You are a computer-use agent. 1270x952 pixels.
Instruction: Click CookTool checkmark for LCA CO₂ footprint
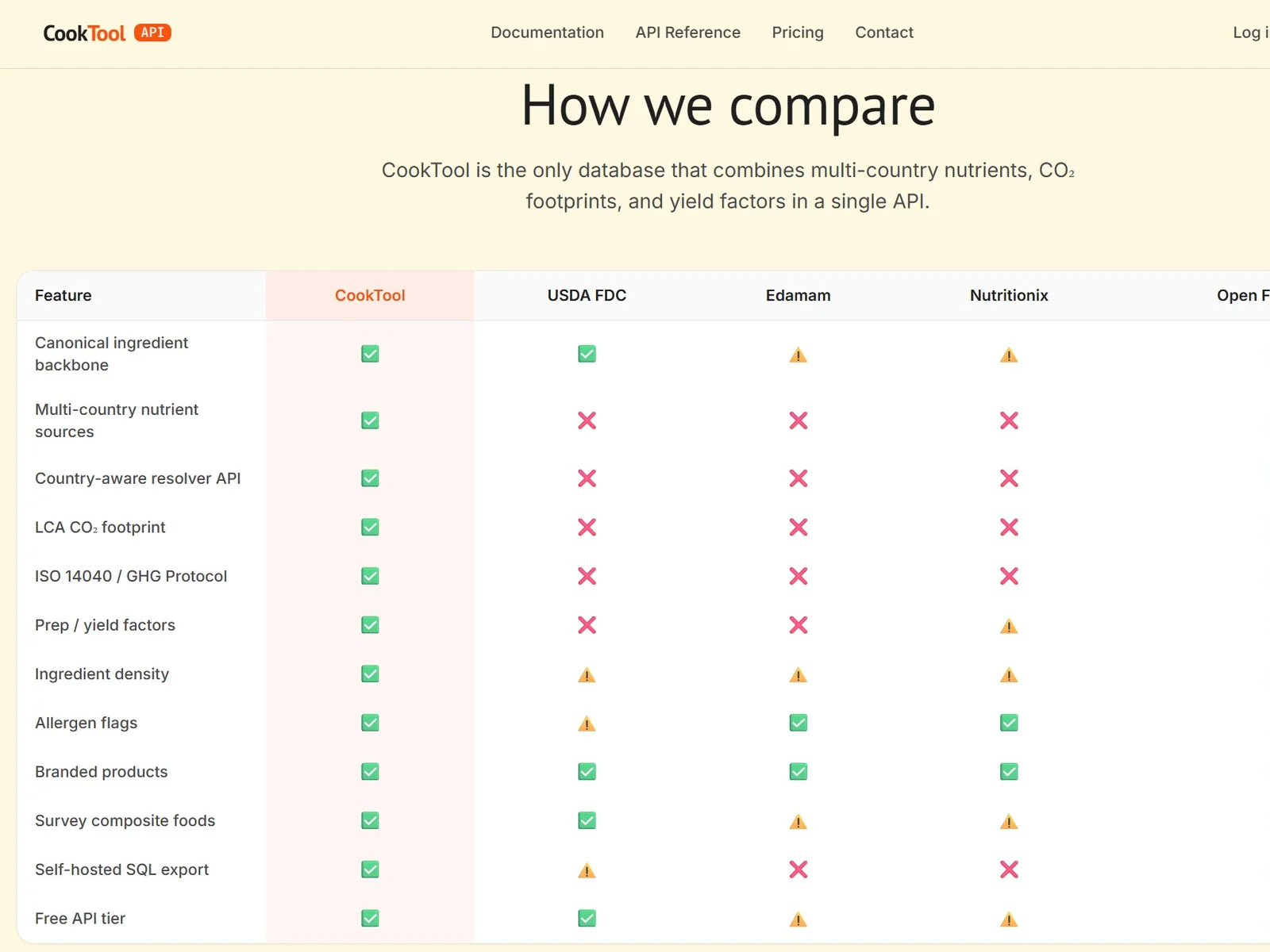pyautogui.click(x=370, y=527)
